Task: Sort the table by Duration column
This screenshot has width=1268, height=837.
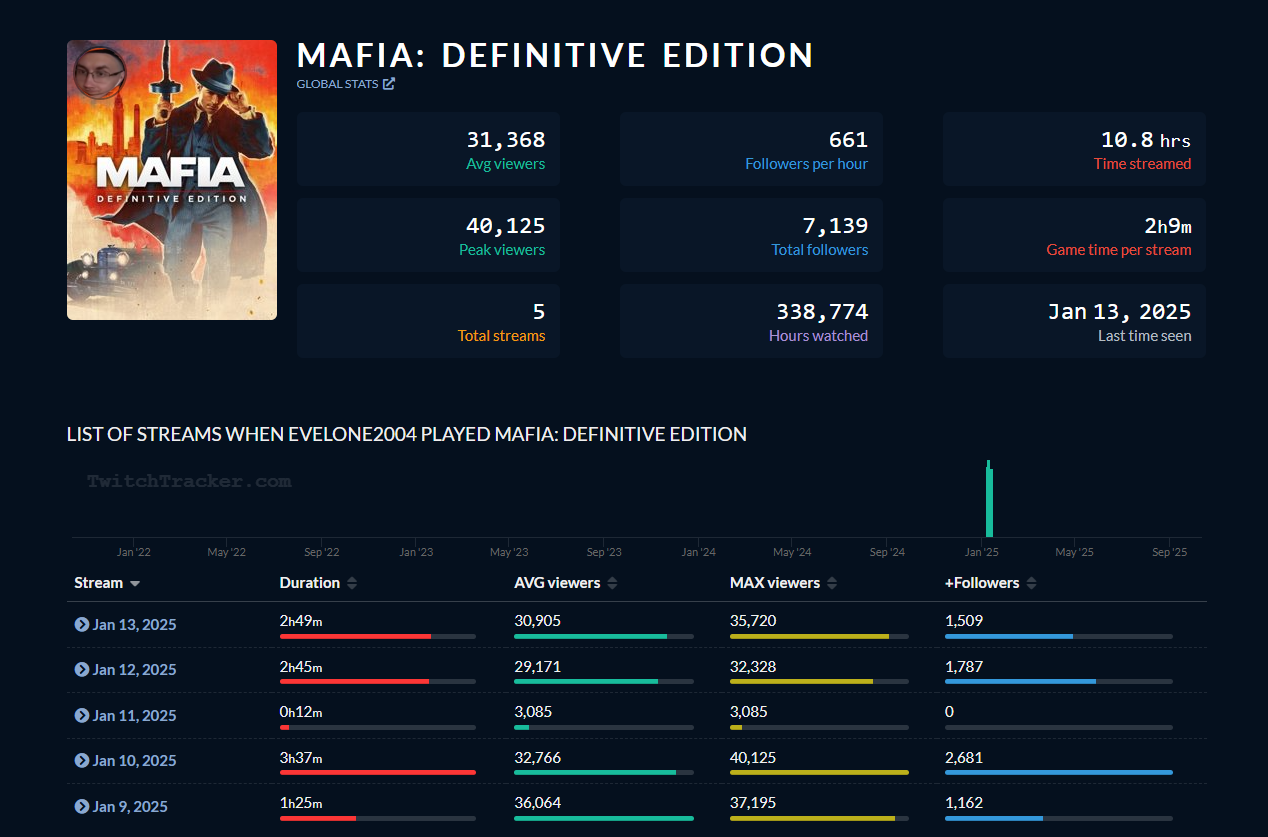Action: coord(318,583)
